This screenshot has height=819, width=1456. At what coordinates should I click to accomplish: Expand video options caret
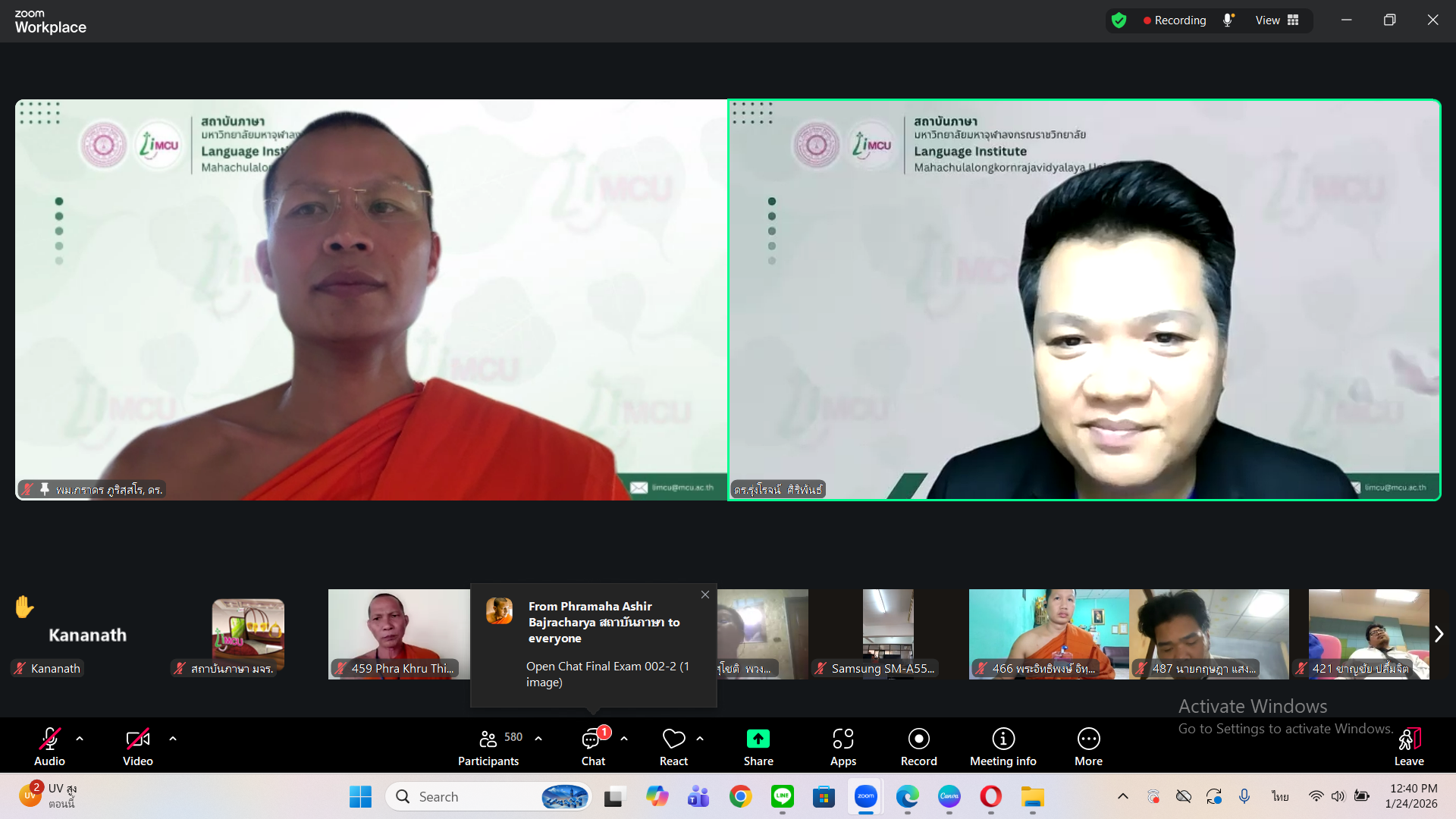[173, 739]
